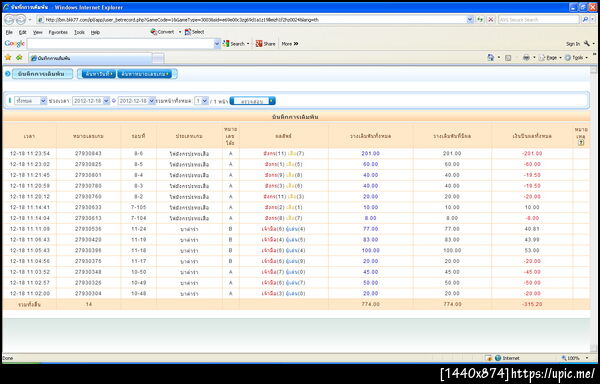Open the Help menu
Image resolution: width=600 pixels, height=384 pixels.
point(95,33)
